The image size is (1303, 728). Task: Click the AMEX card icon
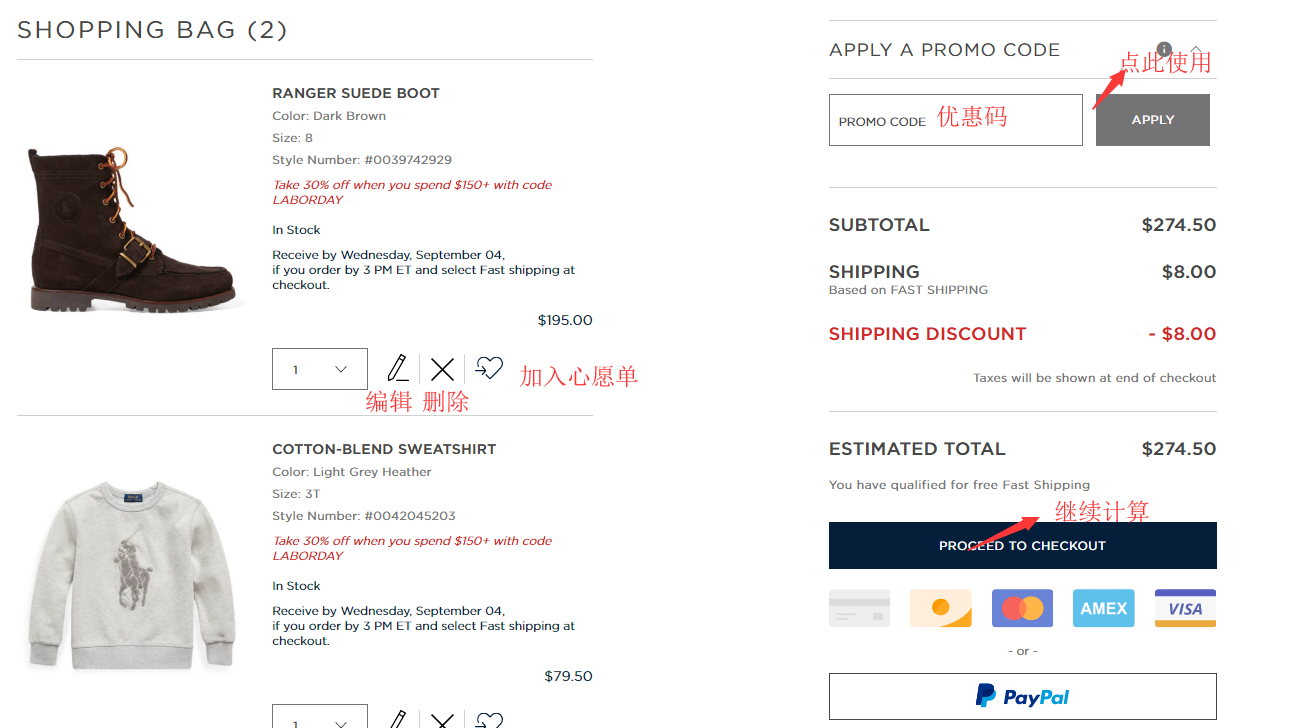pyautogui.click(x=1104, y=608)
